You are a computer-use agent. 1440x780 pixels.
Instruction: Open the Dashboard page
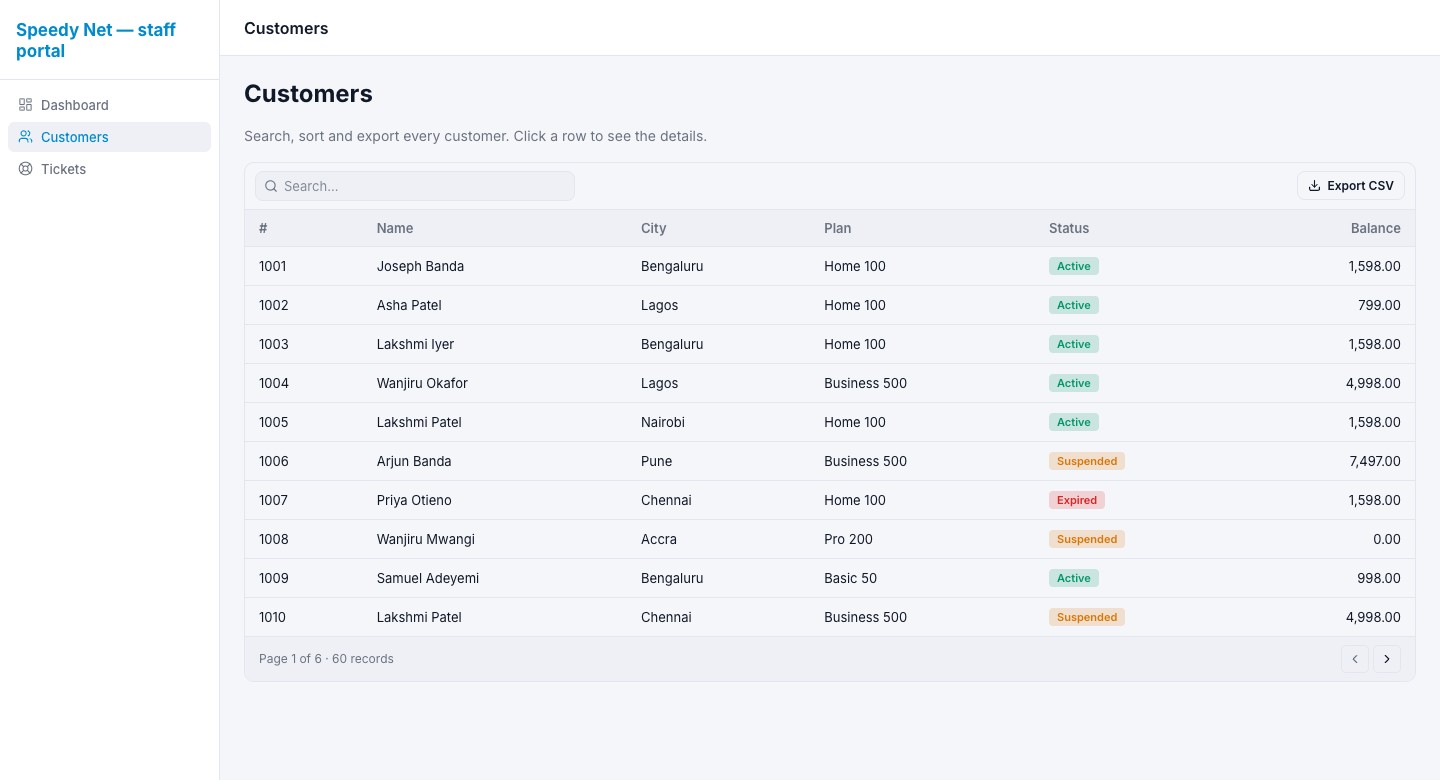coord(109,105)
